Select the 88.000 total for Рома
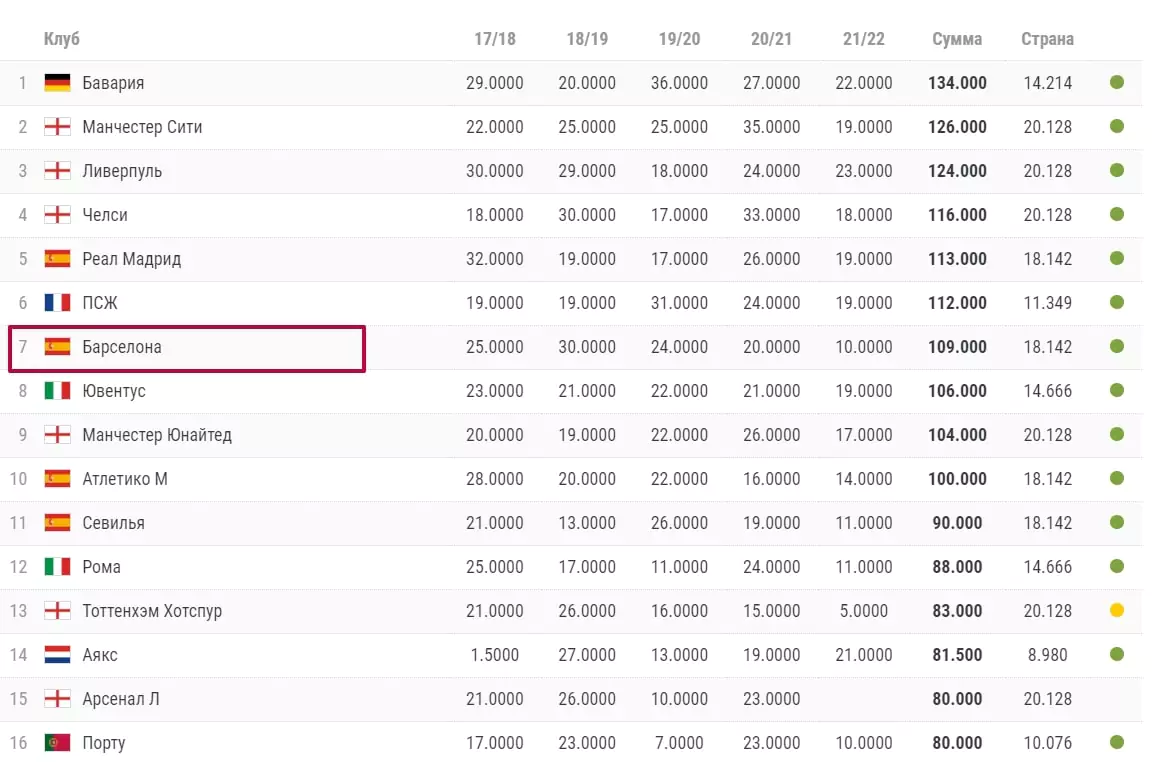Viewport: 1154px width, 762px height. tap(957, 566)
